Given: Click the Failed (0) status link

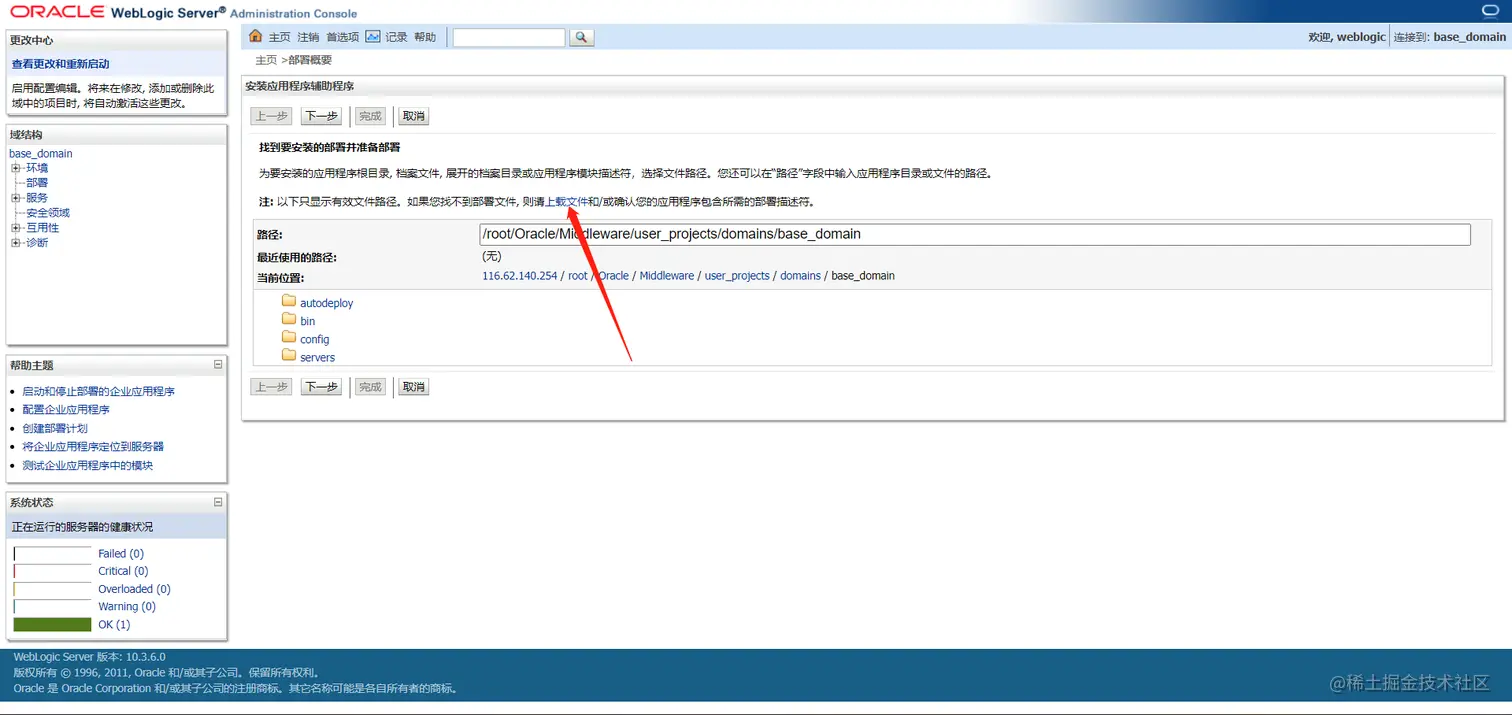Looking at the screenshot, I should 121,553.
